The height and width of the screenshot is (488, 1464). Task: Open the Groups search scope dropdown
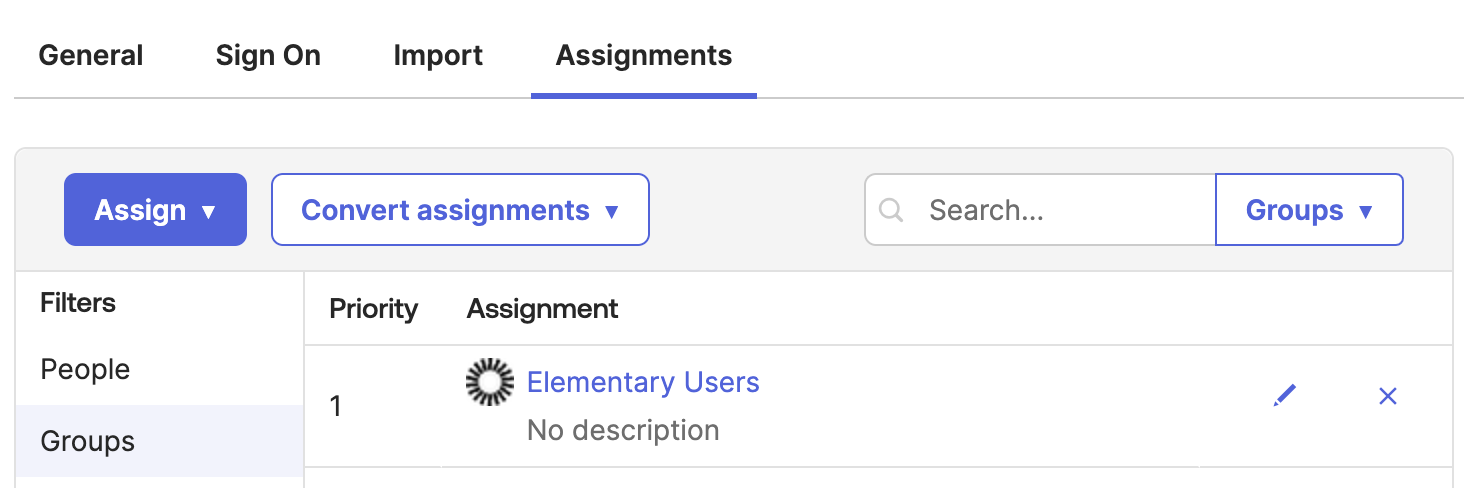[x=1309, y=210]
